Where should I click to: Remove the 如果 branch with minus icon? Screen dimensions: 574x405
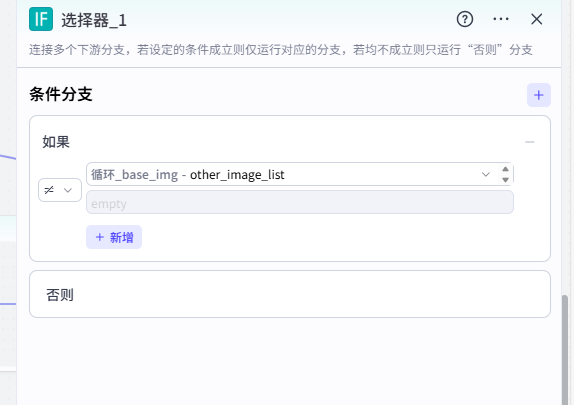(529, 142)
